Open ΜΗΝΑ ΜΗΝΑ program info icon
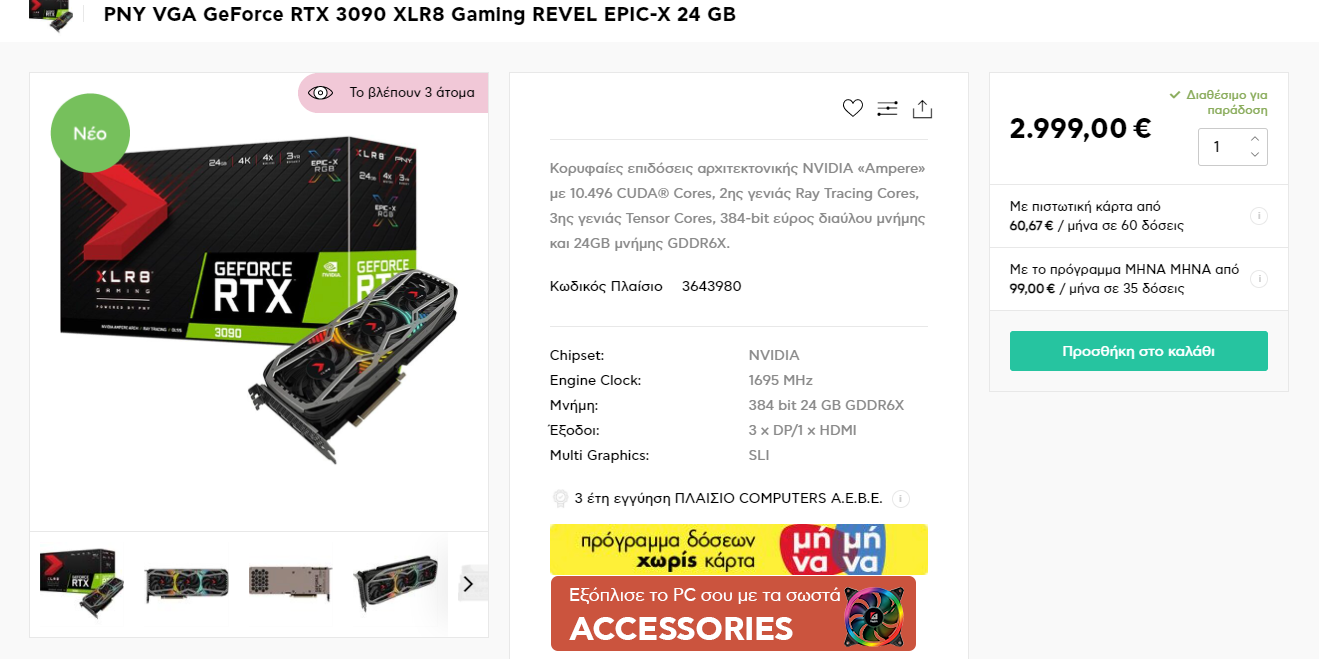The width and height of the screenshot is (1319, 659). (1259, 278)
